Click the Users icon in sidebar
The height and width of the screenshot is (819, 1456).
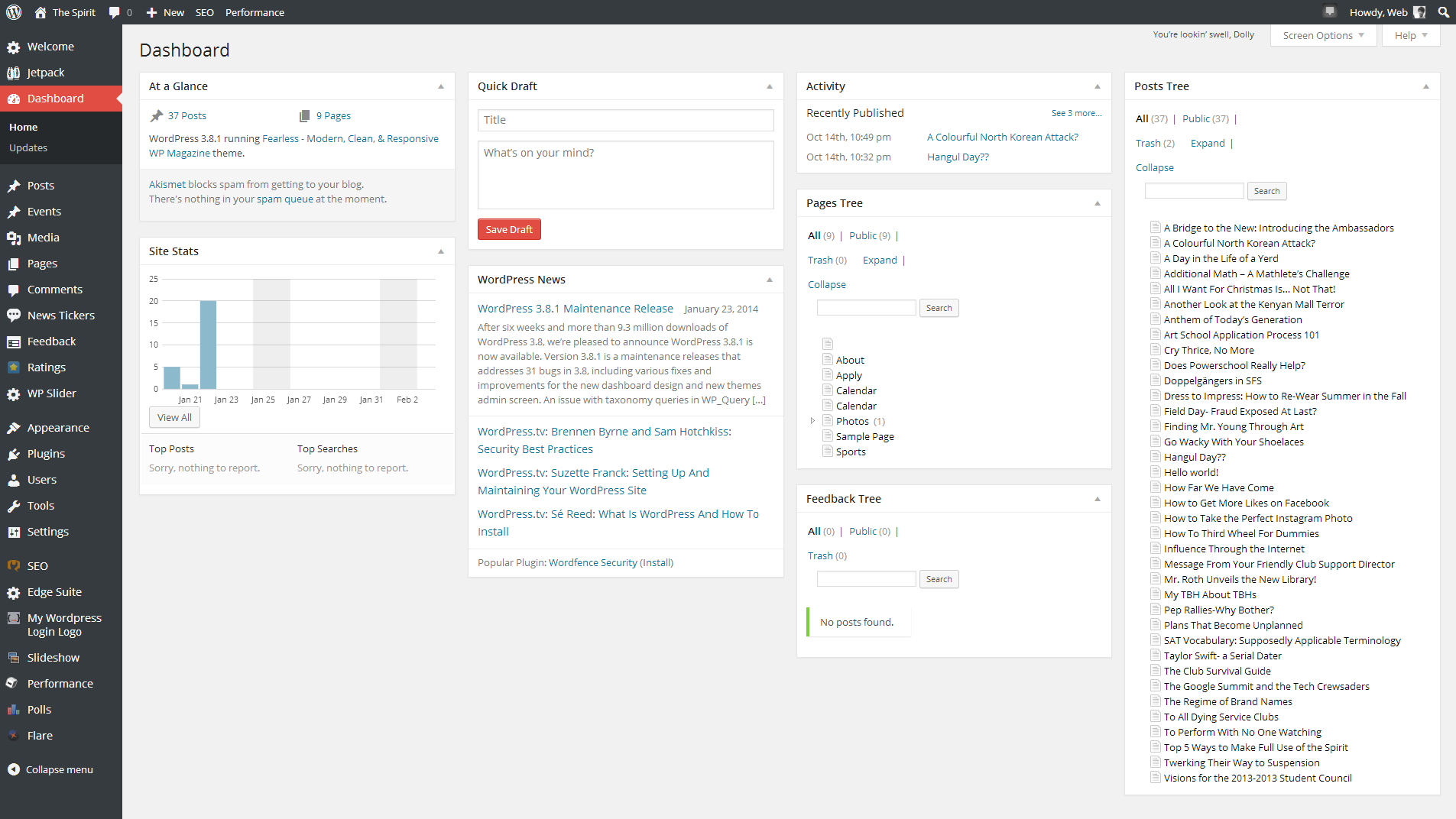[14, 481]
